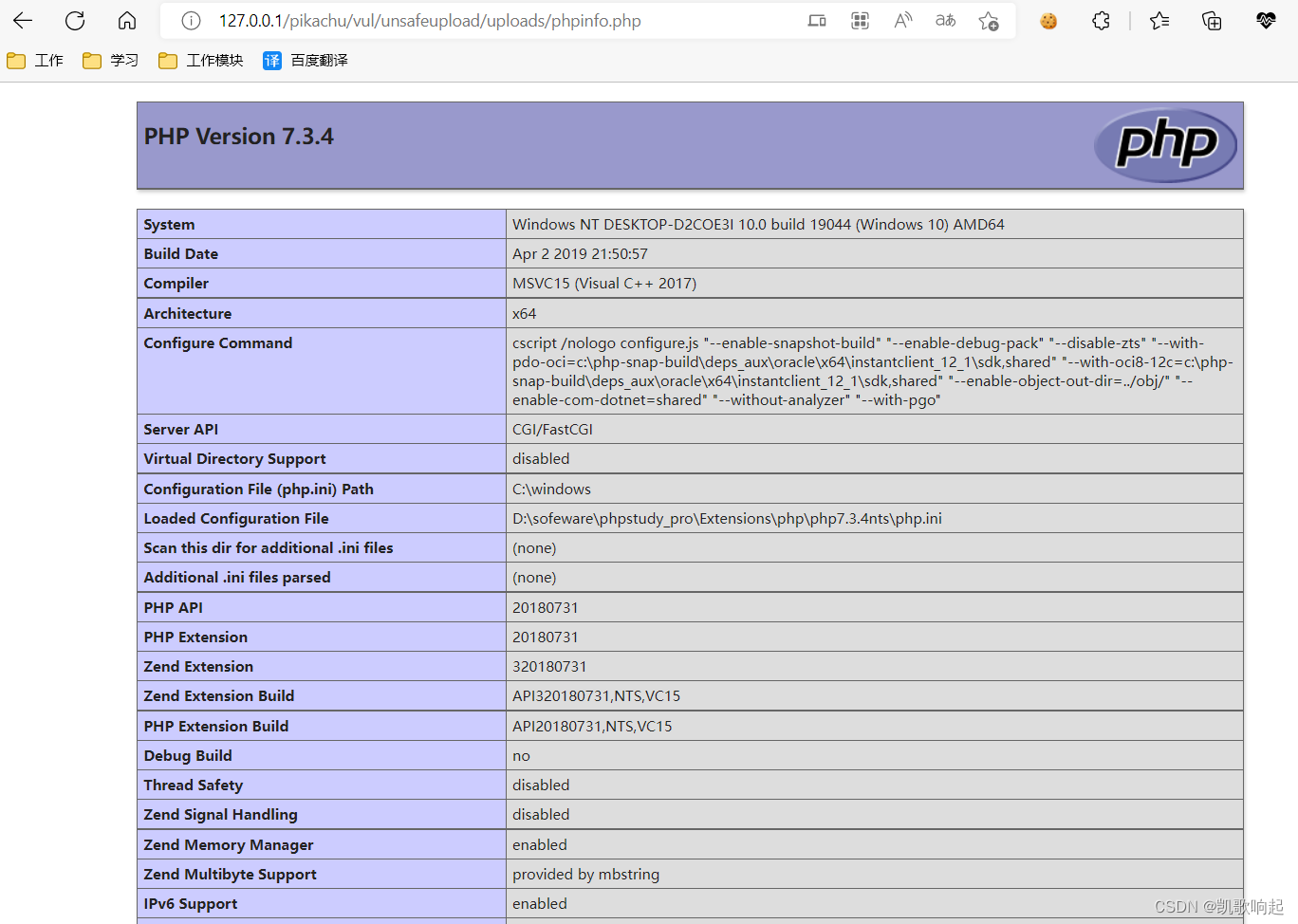The height and width of the screenshot is (924, 1298).
Task: Open the 工作模块 bookmark folder
Action: tap(201, 61)
